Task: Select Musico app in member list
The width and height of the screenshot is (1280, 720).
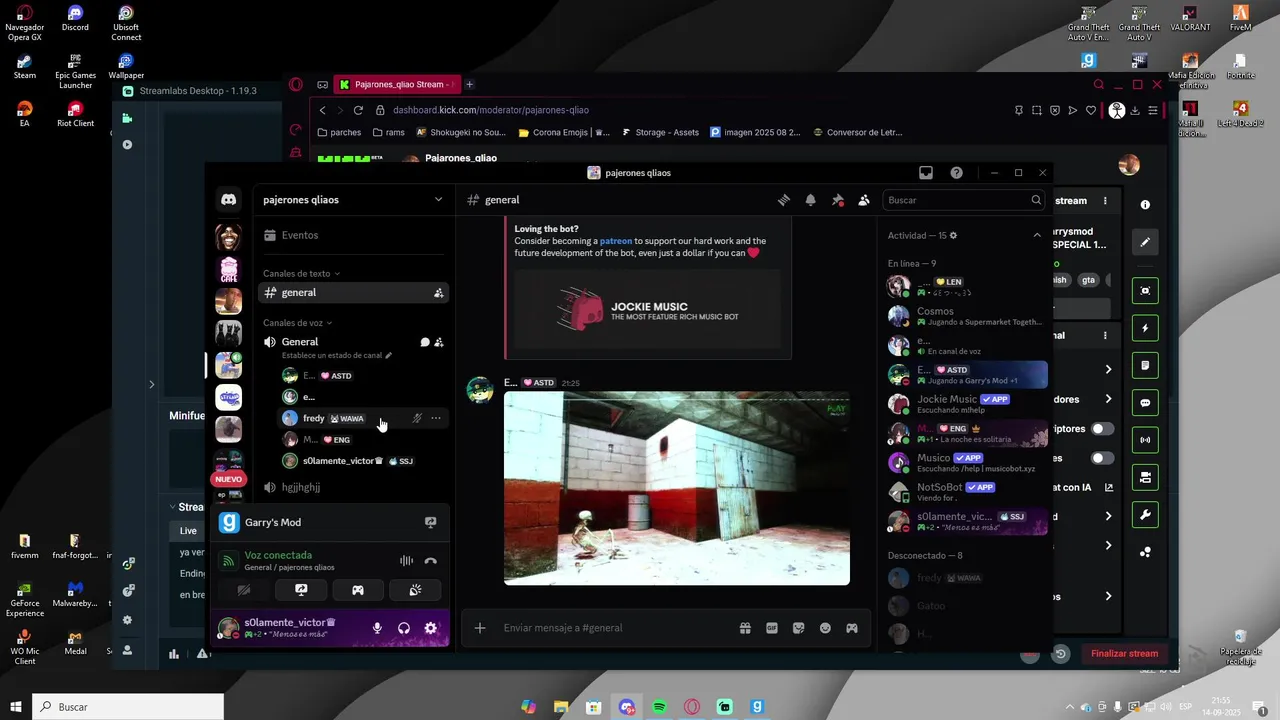Action: coord(966,463)
